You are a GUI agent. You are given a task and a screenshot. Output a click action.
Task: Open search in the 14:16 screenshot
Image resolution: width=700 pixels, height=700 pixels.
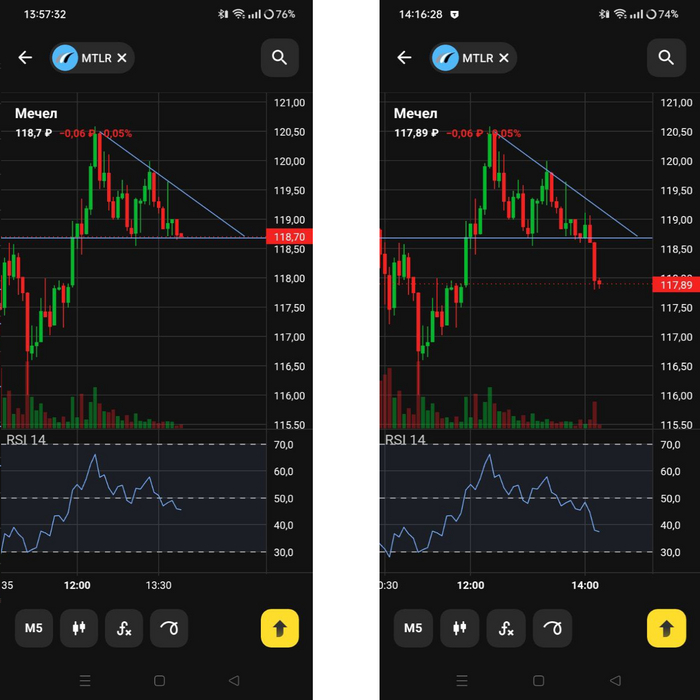666,58
